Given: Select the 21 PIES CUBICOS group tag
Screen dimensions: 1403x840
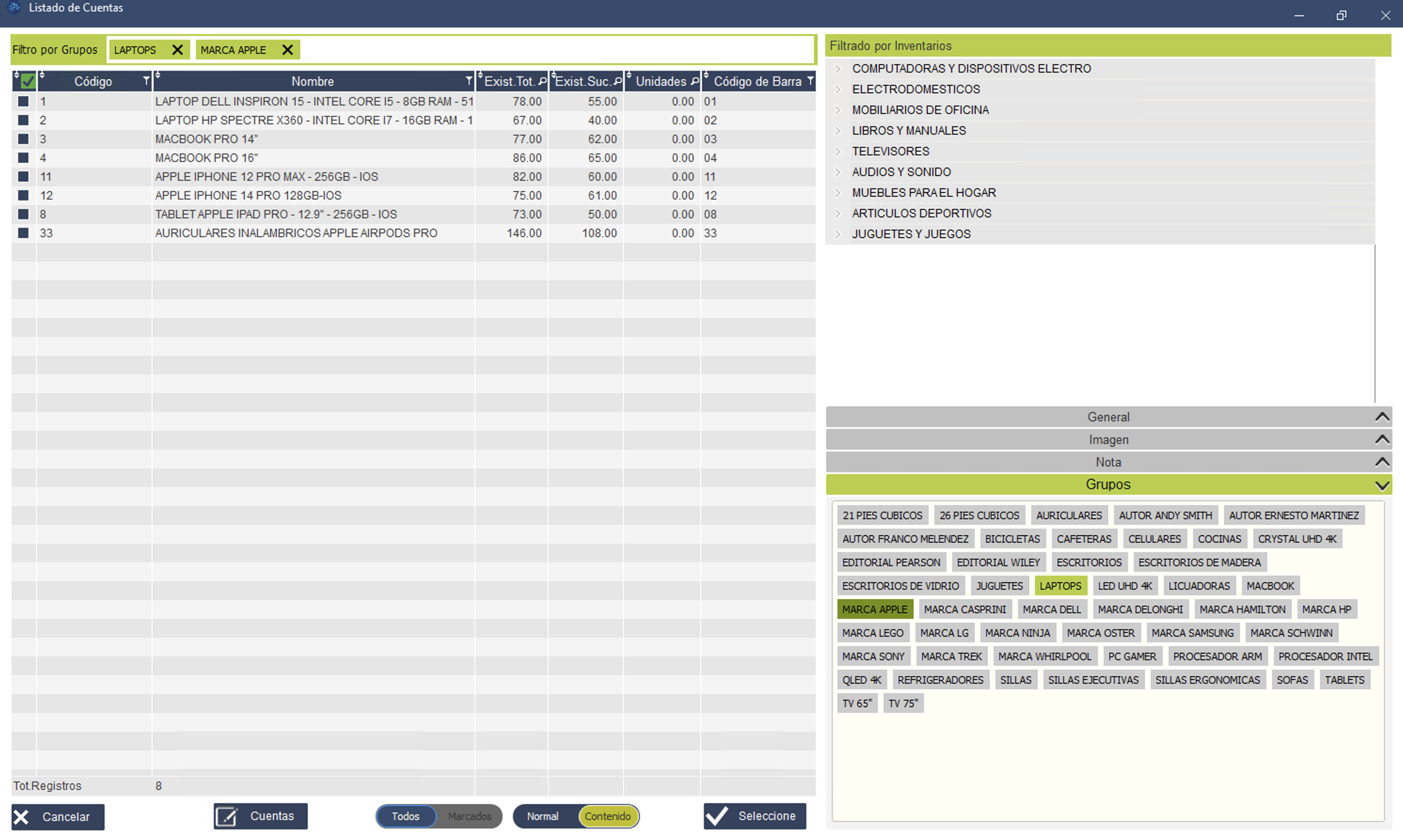Looking at the screenshot, I should (x=882, y=515).
